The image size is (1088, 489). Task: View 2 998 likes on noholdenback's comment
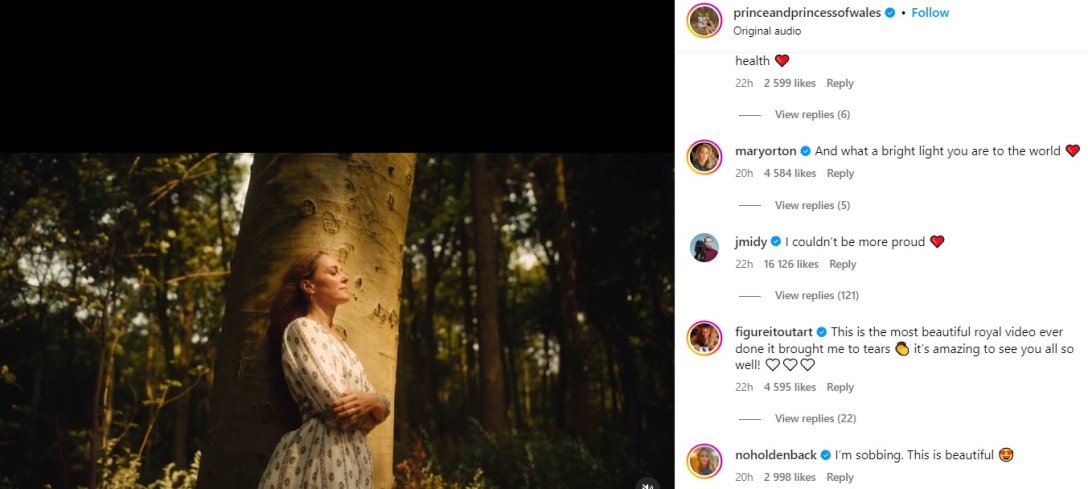789,478
